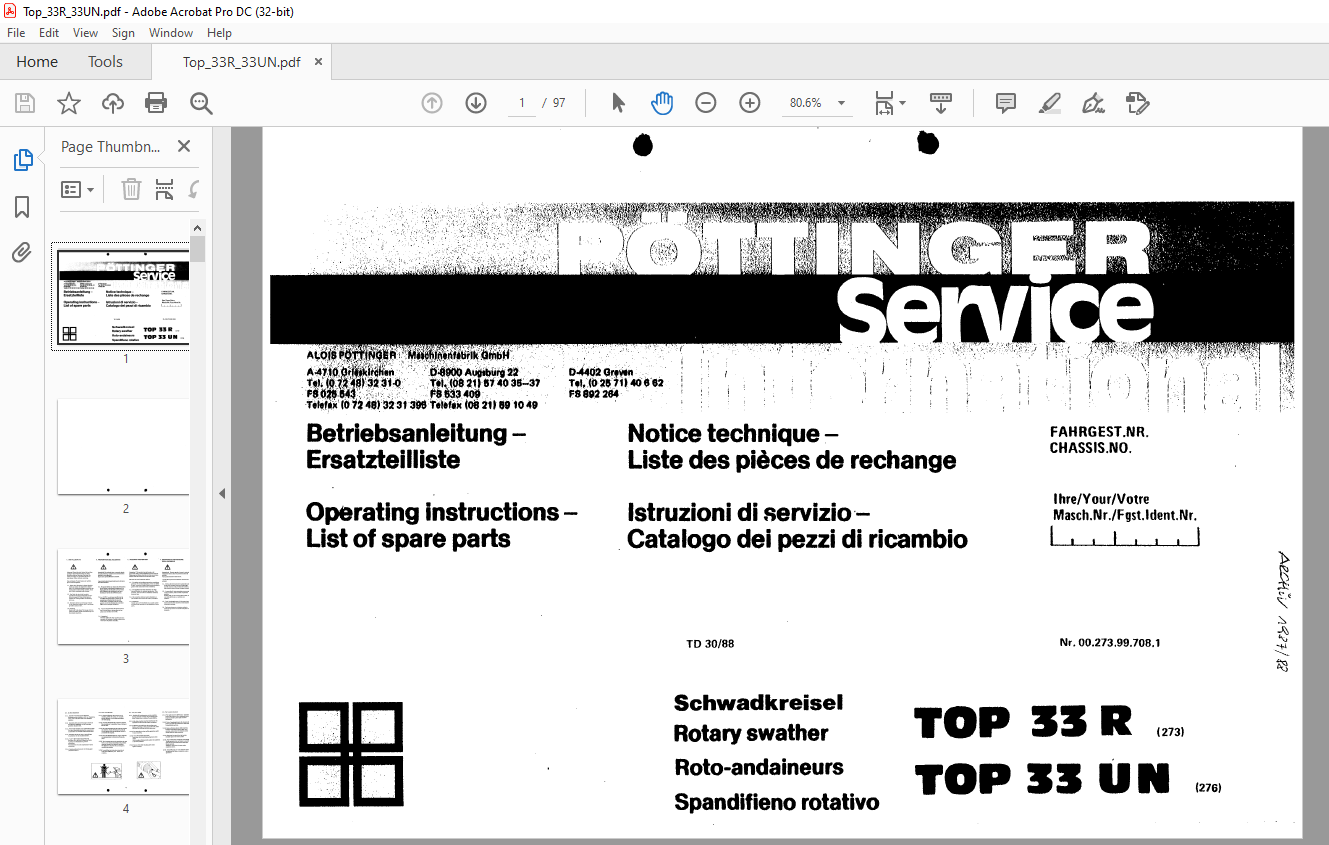Collapse the navigation pane with the arrow

(222, 493)
